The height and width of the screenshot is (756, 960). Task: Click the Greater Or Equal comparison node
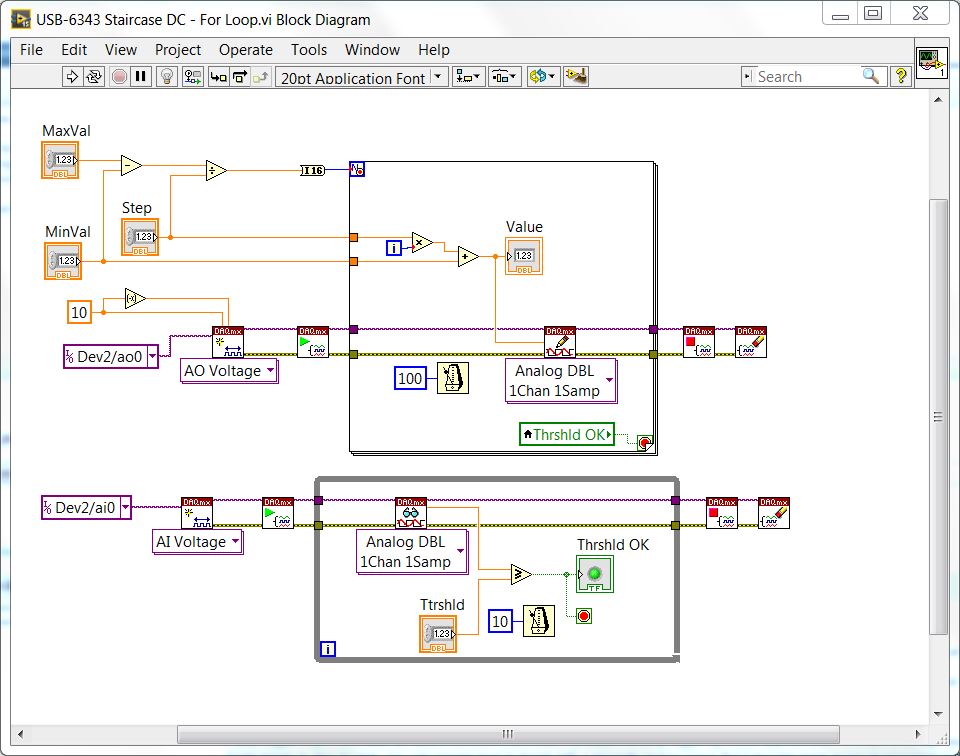pos(521,574)
